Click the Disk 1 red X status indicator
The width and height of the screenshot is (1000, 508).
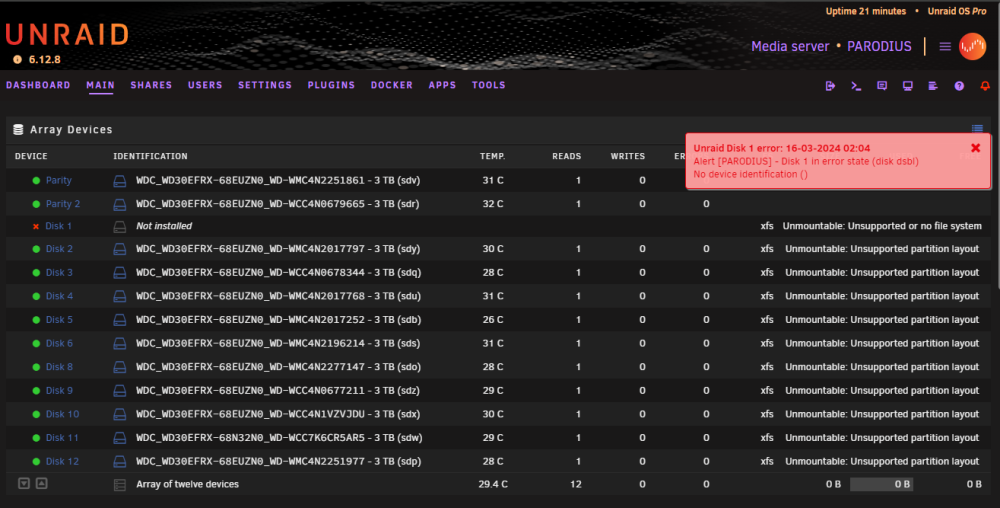point(36,226)
